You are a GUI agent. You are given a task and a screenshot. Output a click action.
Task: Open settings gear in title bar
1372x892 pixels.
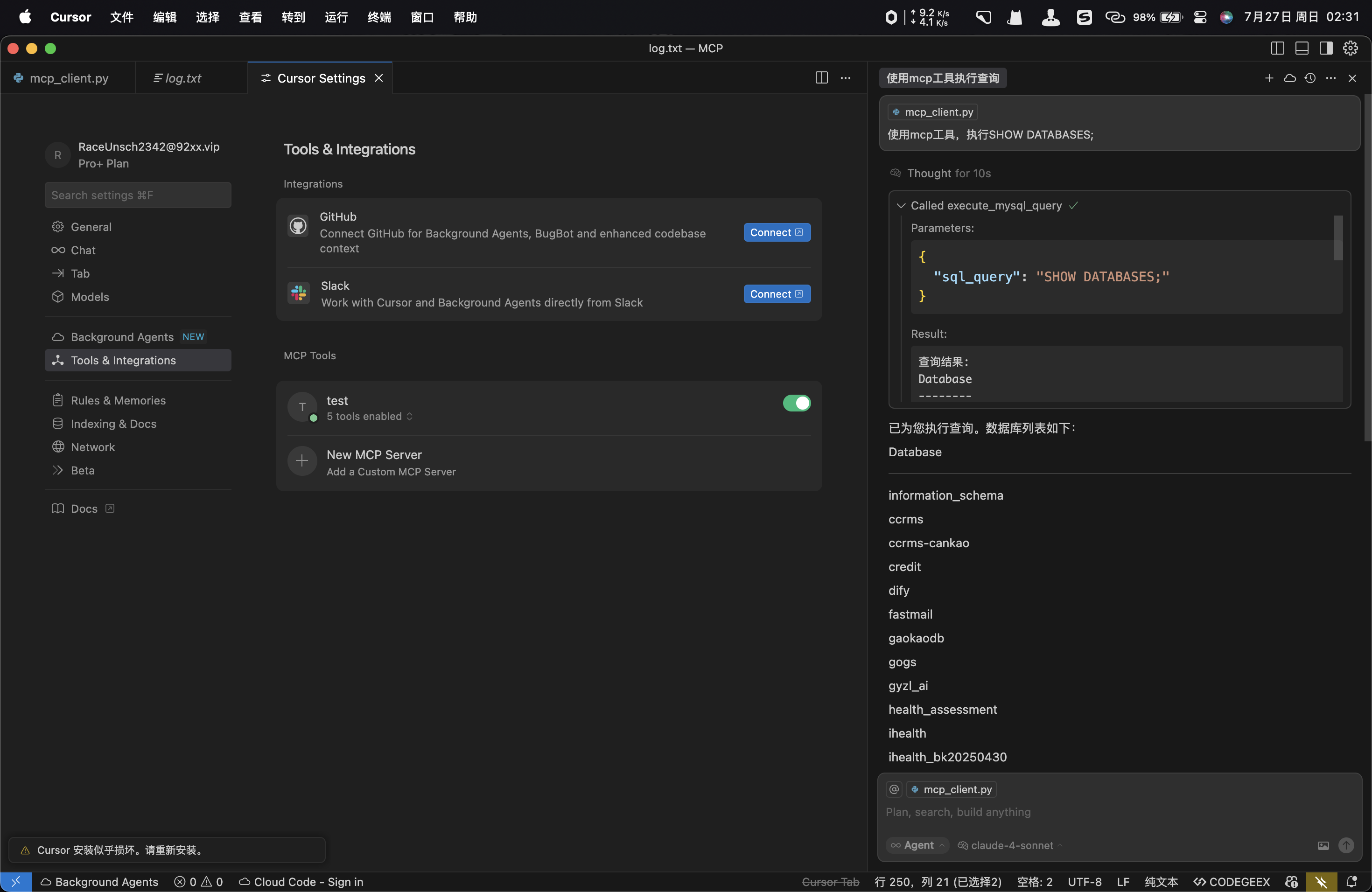click(x=1350, y=49)
